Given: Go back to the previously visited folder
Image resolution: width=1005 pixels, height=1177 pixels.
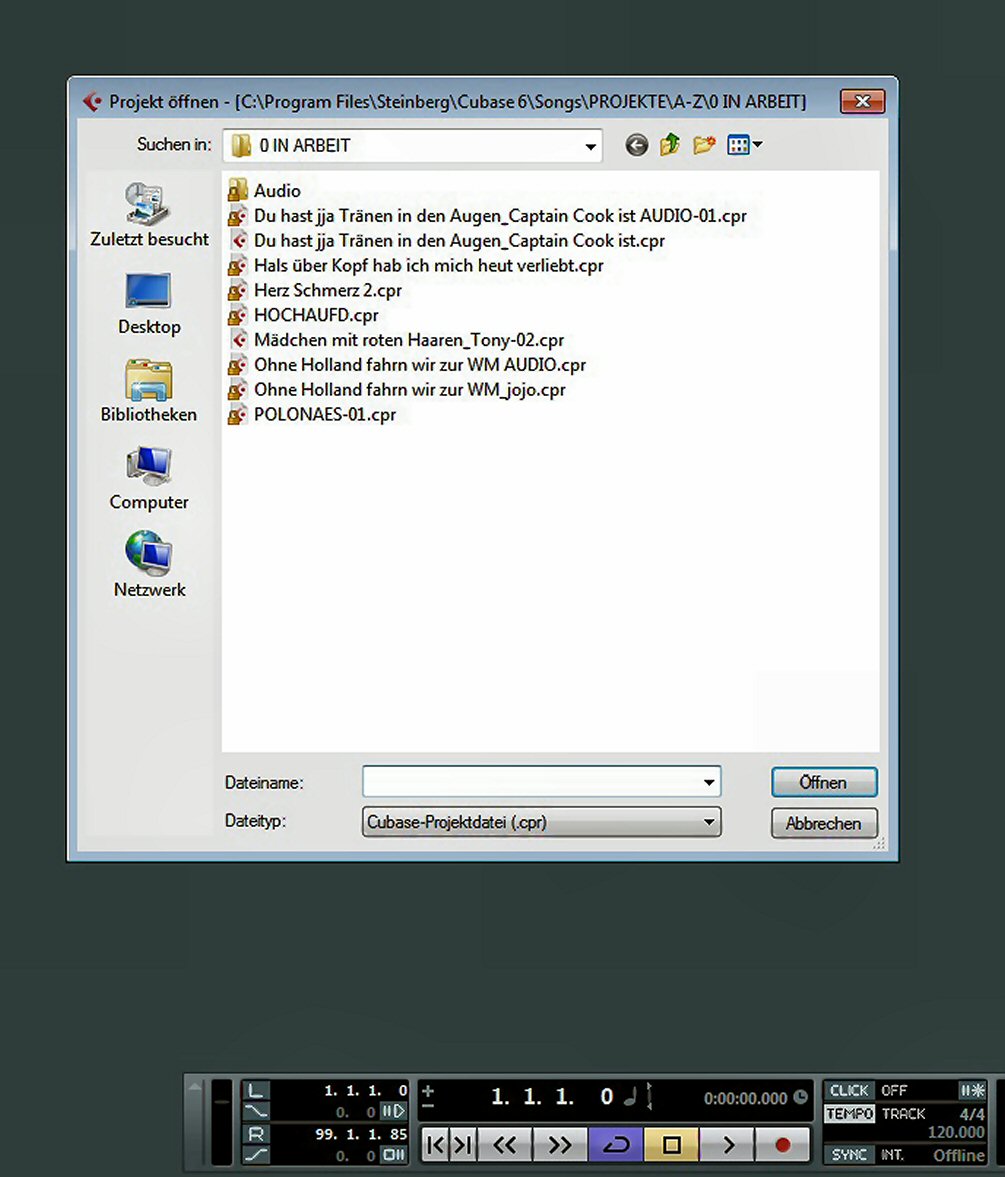Looking at the screenshot, I should [636, 145].
